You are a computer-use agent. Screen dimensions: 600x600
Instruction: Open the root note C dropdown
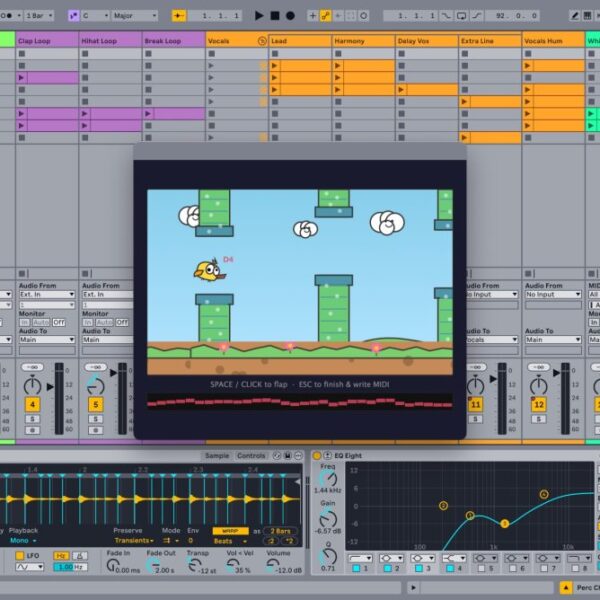(x=95, y=16)
